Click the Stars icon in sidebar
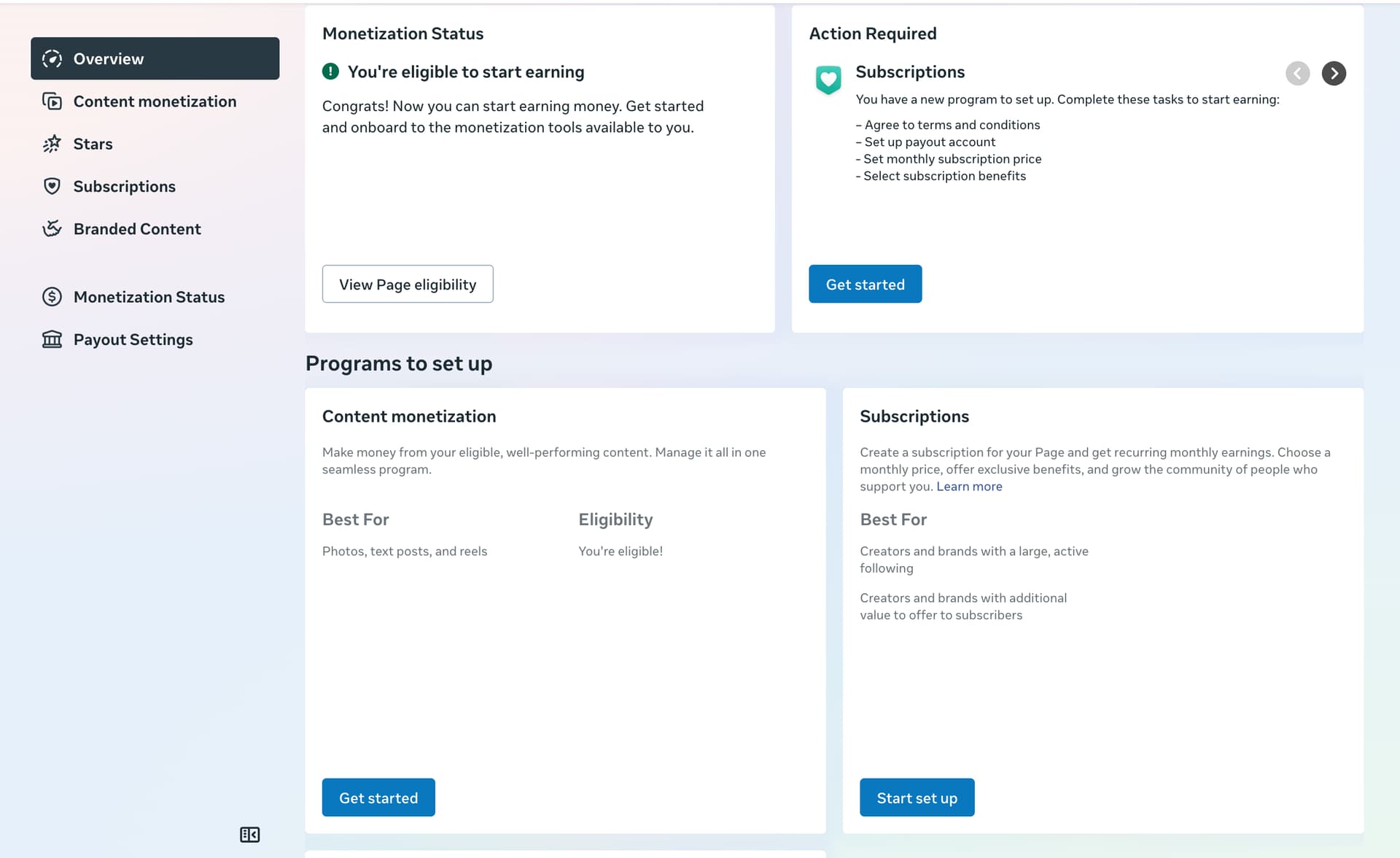Image resolution: width=1400 pixels, height=858 pixels. pos(52,144)
